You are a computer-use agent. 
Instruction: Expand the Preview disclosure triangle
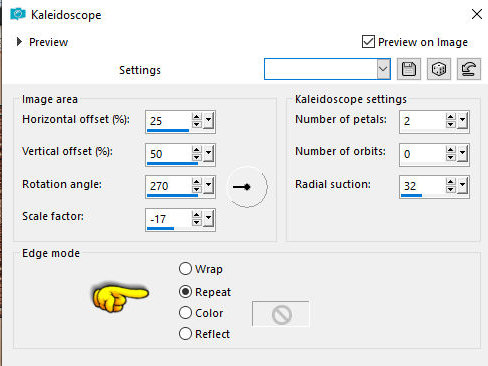19,42
